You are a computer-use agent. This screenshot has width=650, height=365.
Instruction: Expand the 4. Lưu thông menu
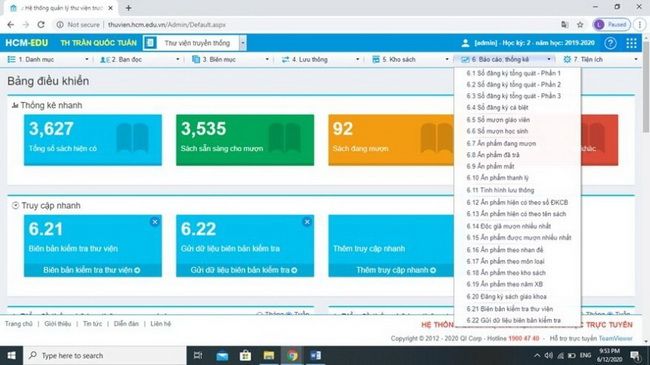tap(320, 59)
